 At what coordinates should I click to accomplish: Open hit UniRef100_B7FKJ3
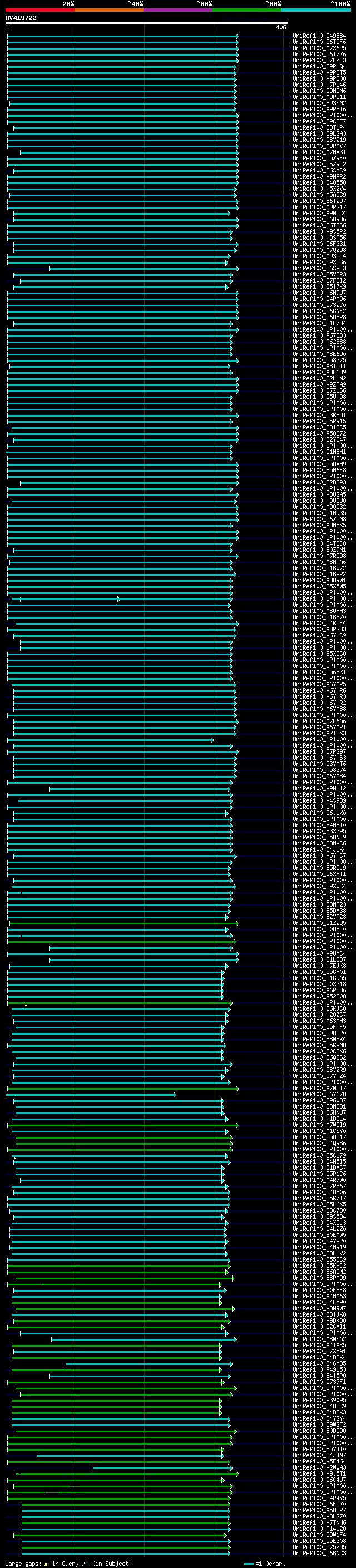319,60
